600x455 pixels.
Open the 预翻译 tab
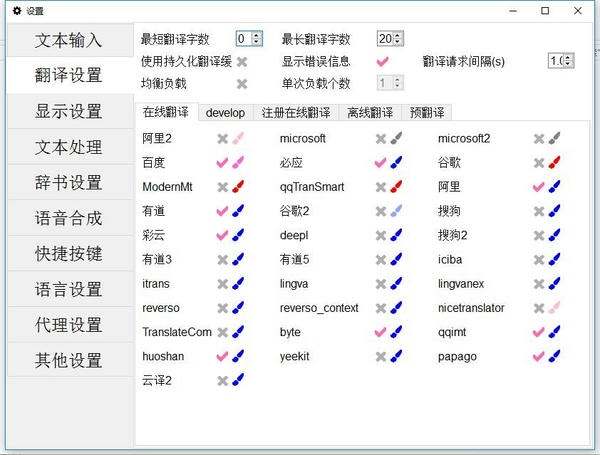coord(427,113)
